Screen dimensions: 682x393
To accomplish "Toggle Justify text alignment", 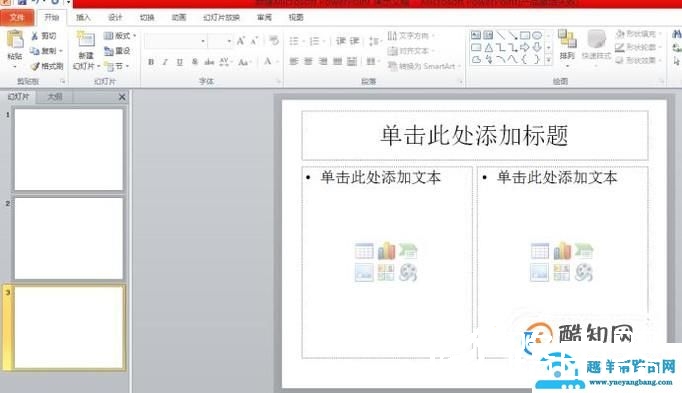I will point(338,62).
